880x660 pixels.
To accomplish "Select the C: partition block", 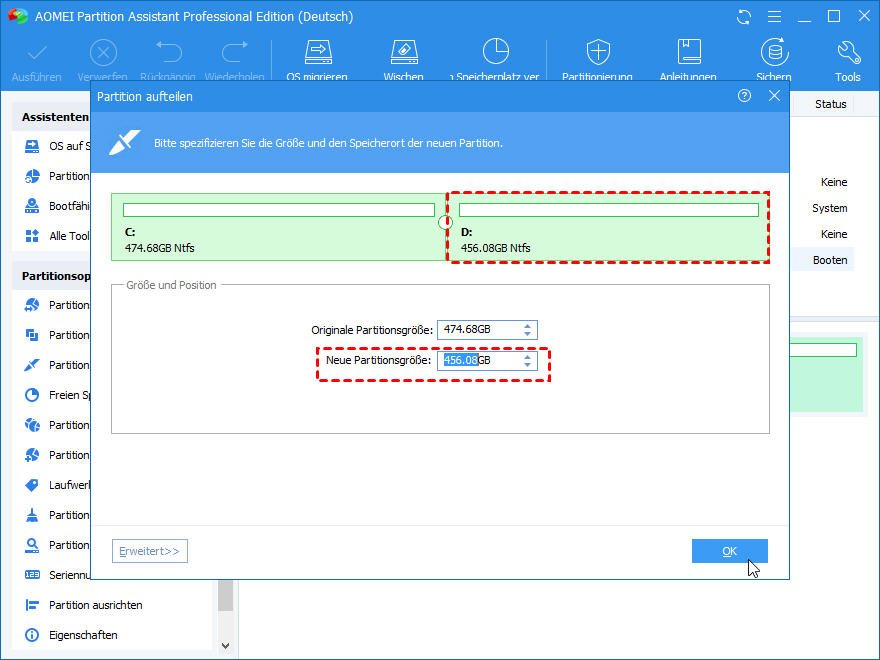I will [x=278, y=227].
